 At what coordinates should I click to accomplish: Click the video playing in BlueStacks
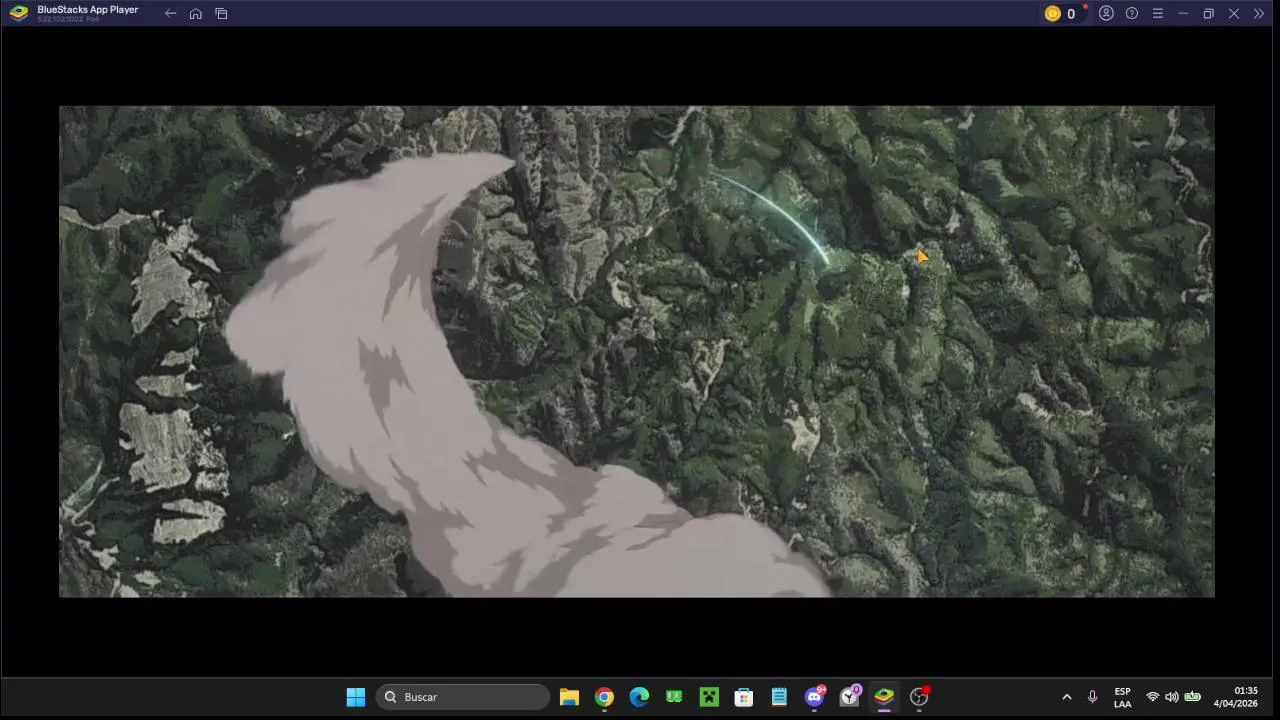tap(637, 352)
